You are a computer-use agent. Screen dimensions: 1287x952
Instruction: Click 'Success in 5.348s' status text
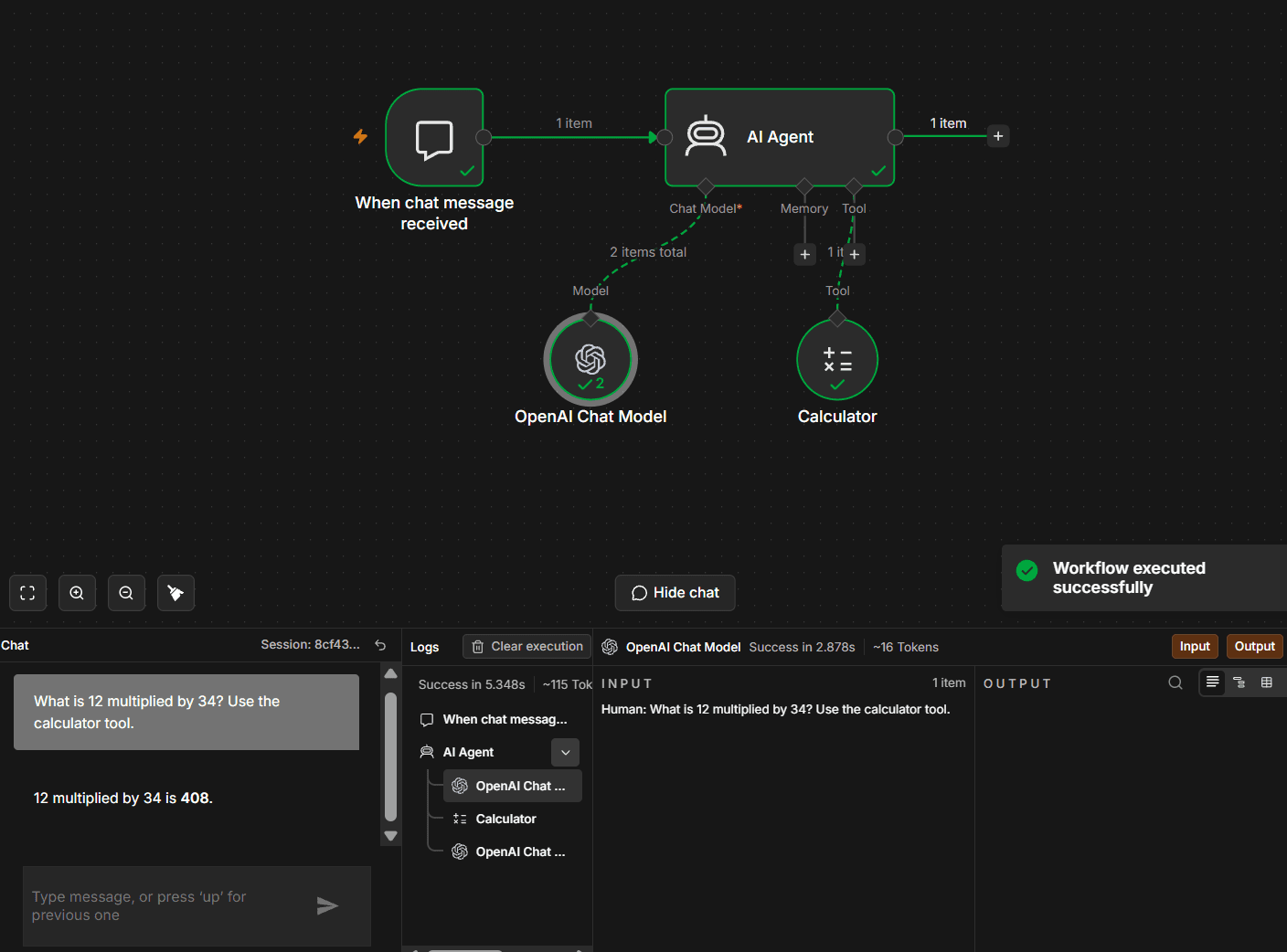pos(472,684)
